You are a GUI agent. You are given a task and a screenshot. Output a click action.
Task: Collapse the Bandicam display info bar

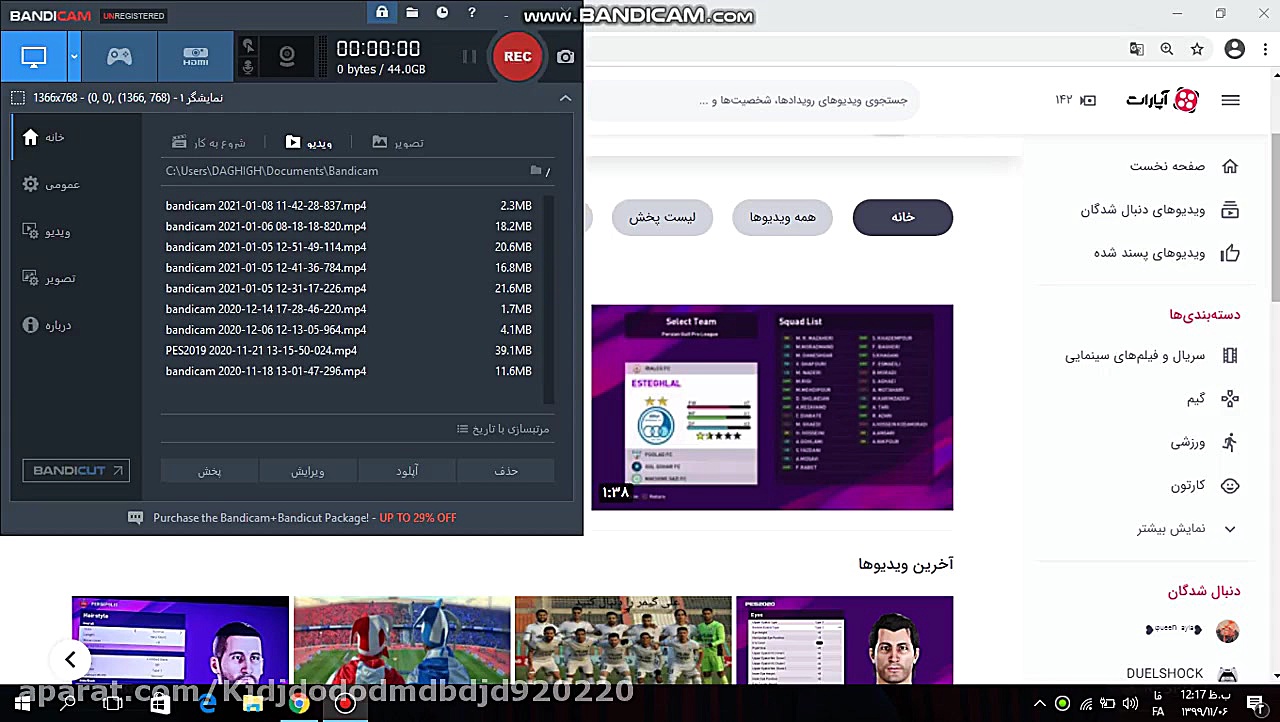[x=565, y=98]
